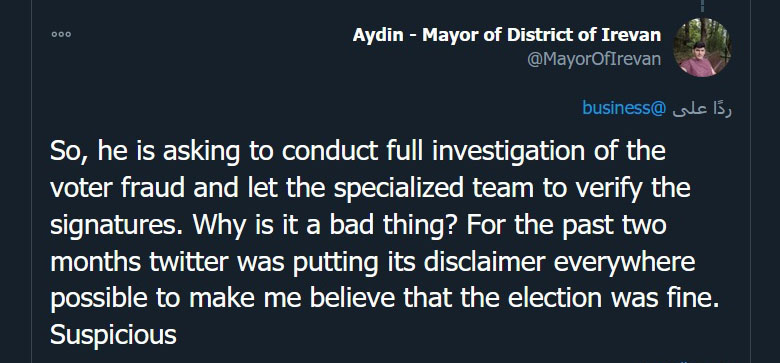This screenshot has width=780, height=363.
Task: Open Aydin's profile picture
Action: (x=702, y=48)
